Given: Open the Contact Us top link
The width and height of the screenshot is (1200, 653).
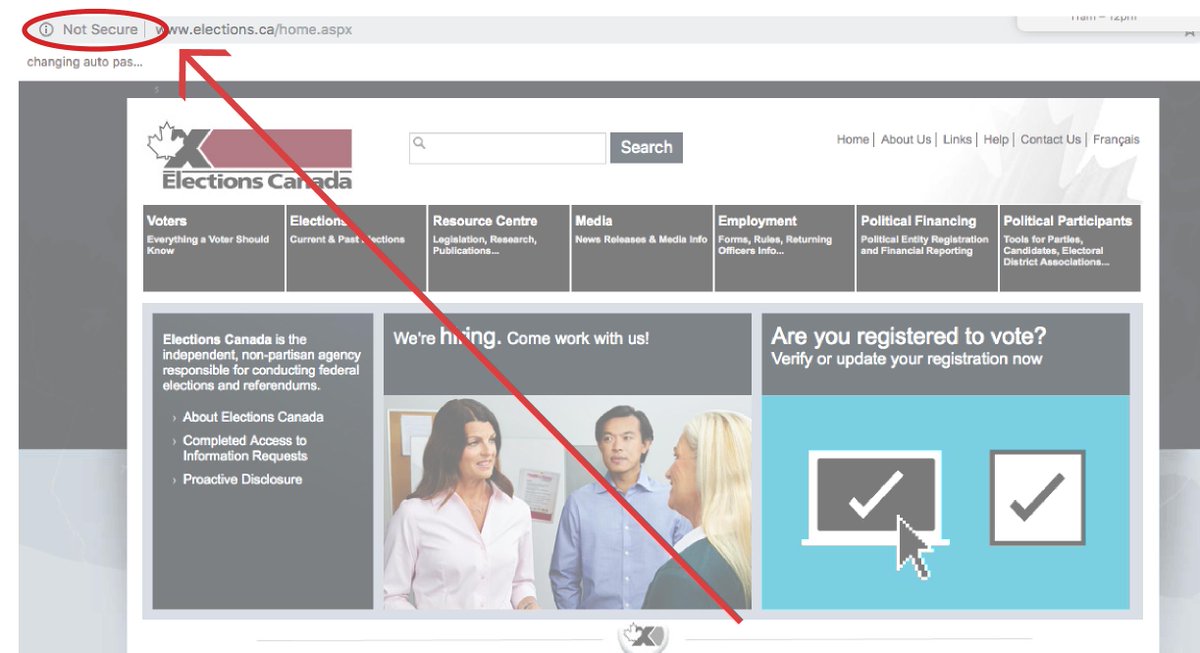Looking at the screenshot, I should [1050, 140].
